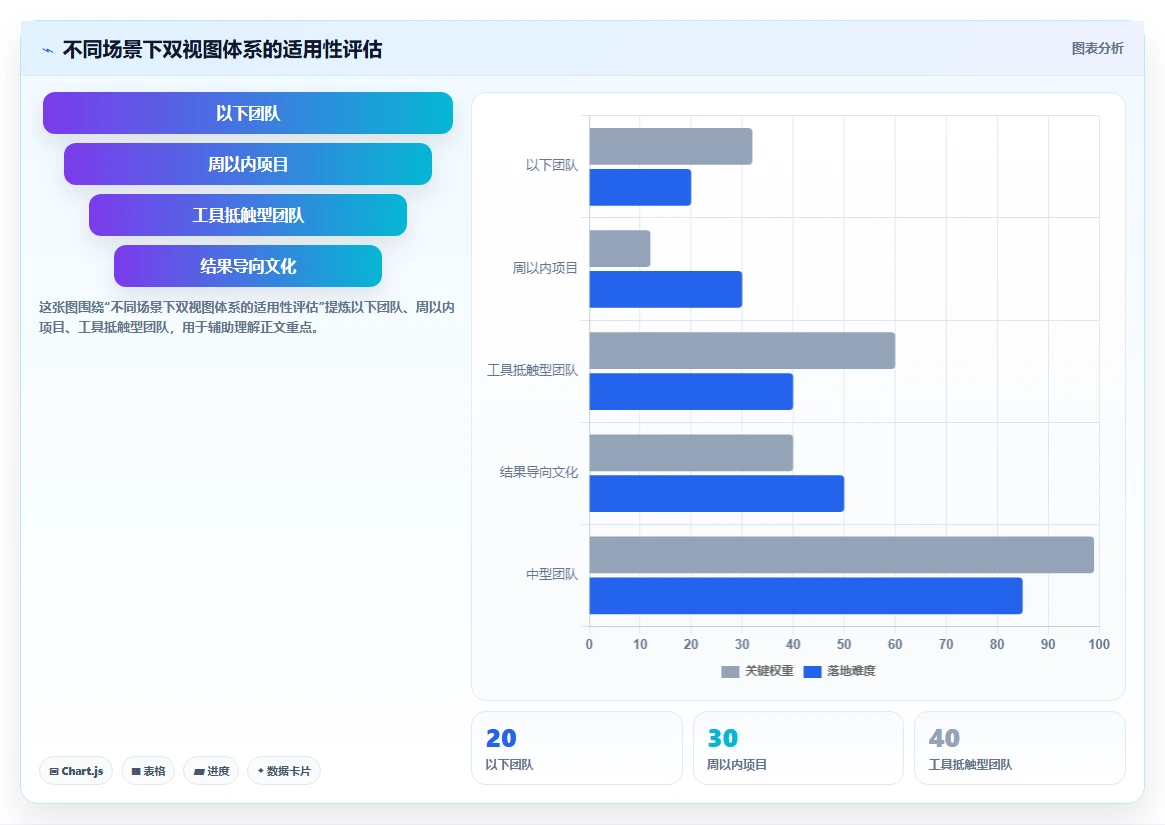Click the gray 关键权重 bar for 以下团队
Image resolution: width=1165 pixels, height=825 pixels.
pos(670,146)
